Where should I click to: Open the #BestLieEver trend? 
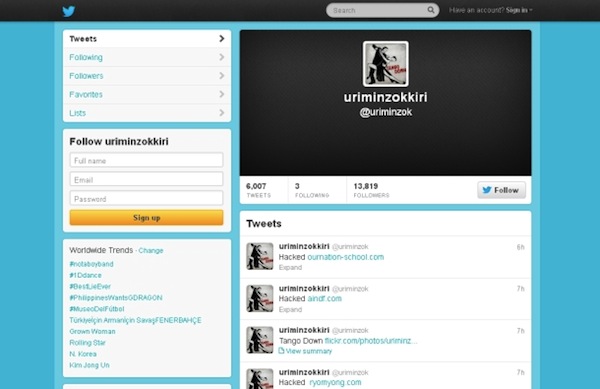click(x=90, y=286)
